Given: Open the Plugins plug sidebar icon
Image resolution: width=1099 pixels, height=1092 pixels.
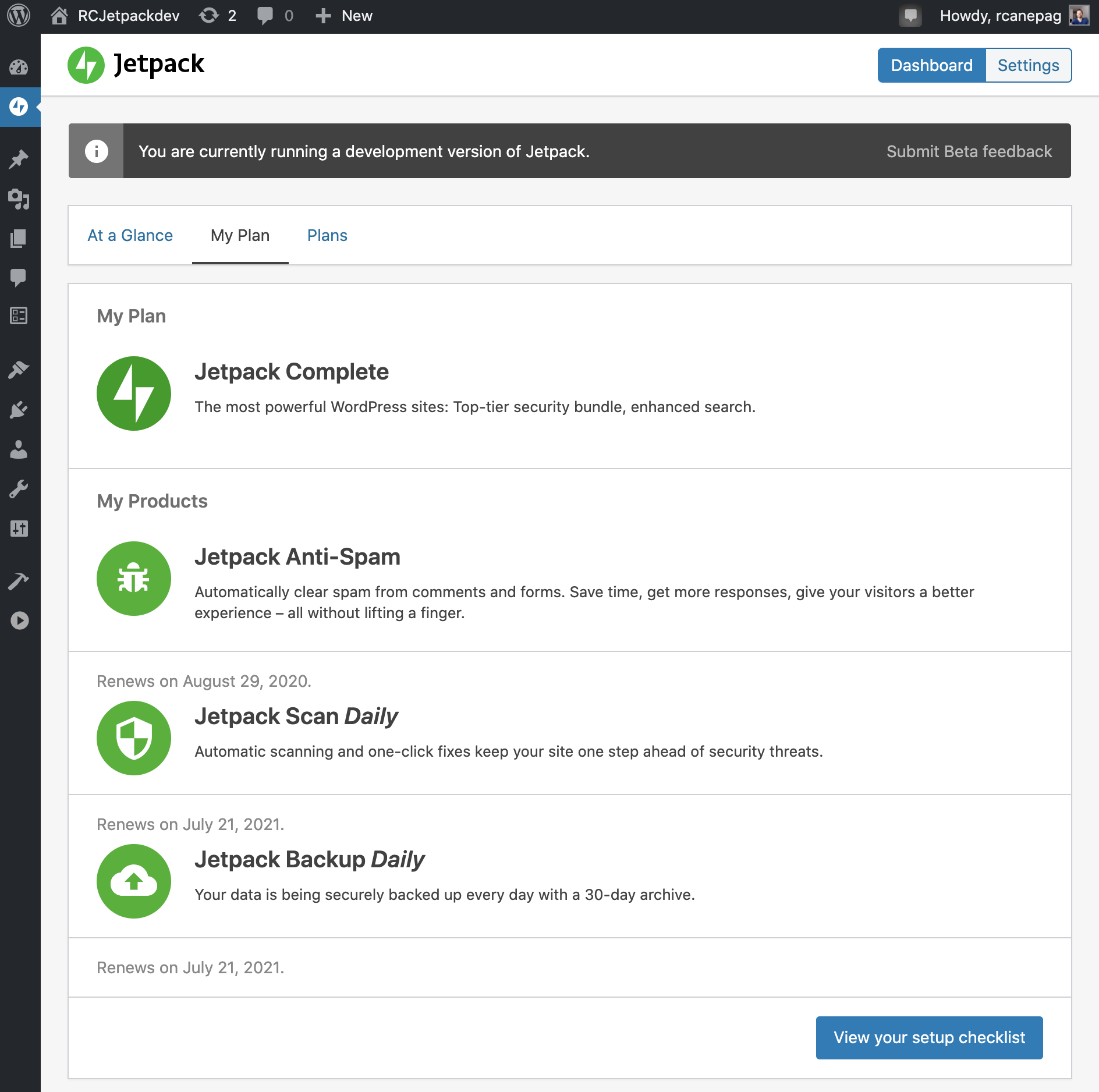Looking at the screenshot, I should 19,410.
